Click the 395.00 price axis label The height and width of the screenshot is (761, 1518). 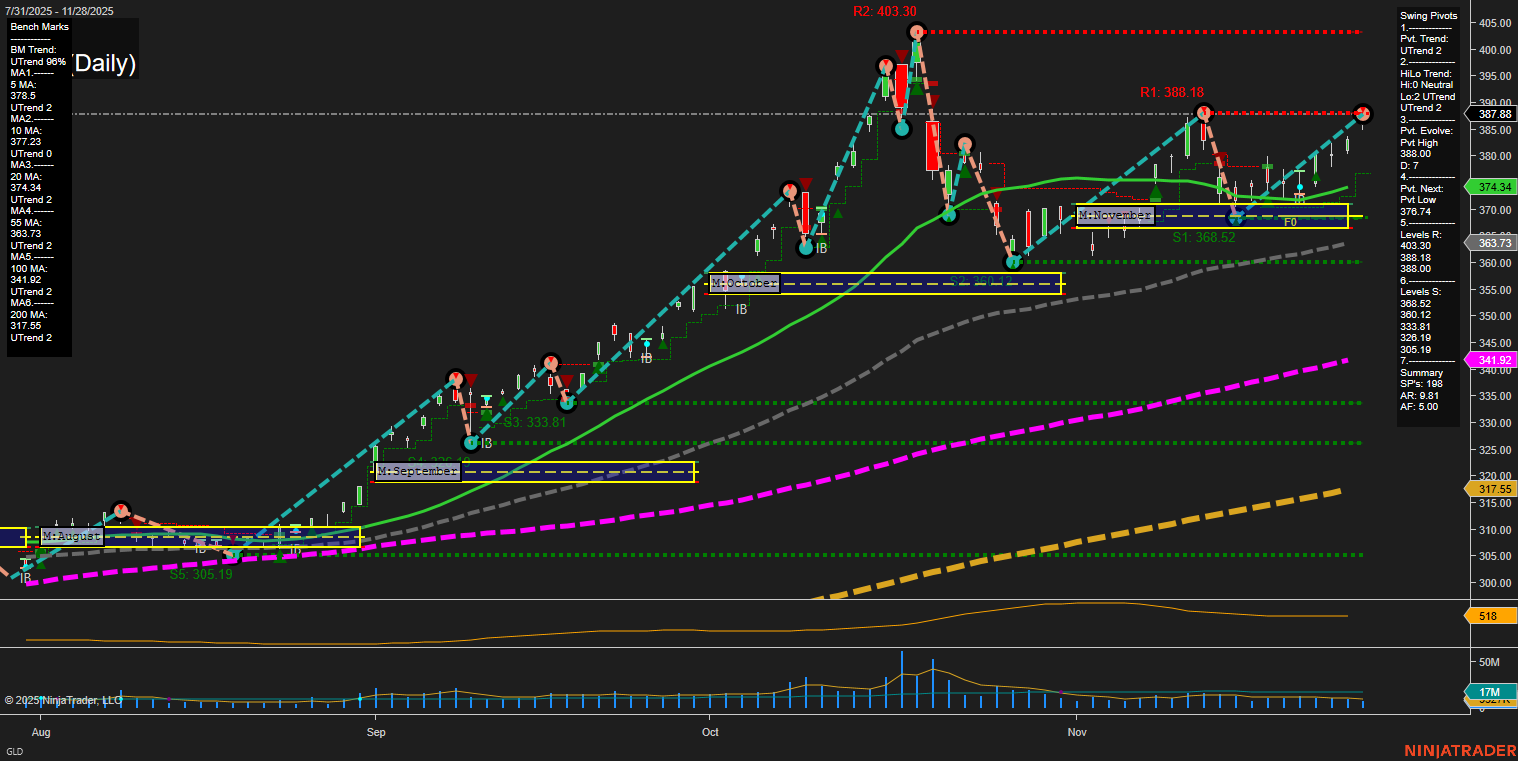tap(1494, 76)
